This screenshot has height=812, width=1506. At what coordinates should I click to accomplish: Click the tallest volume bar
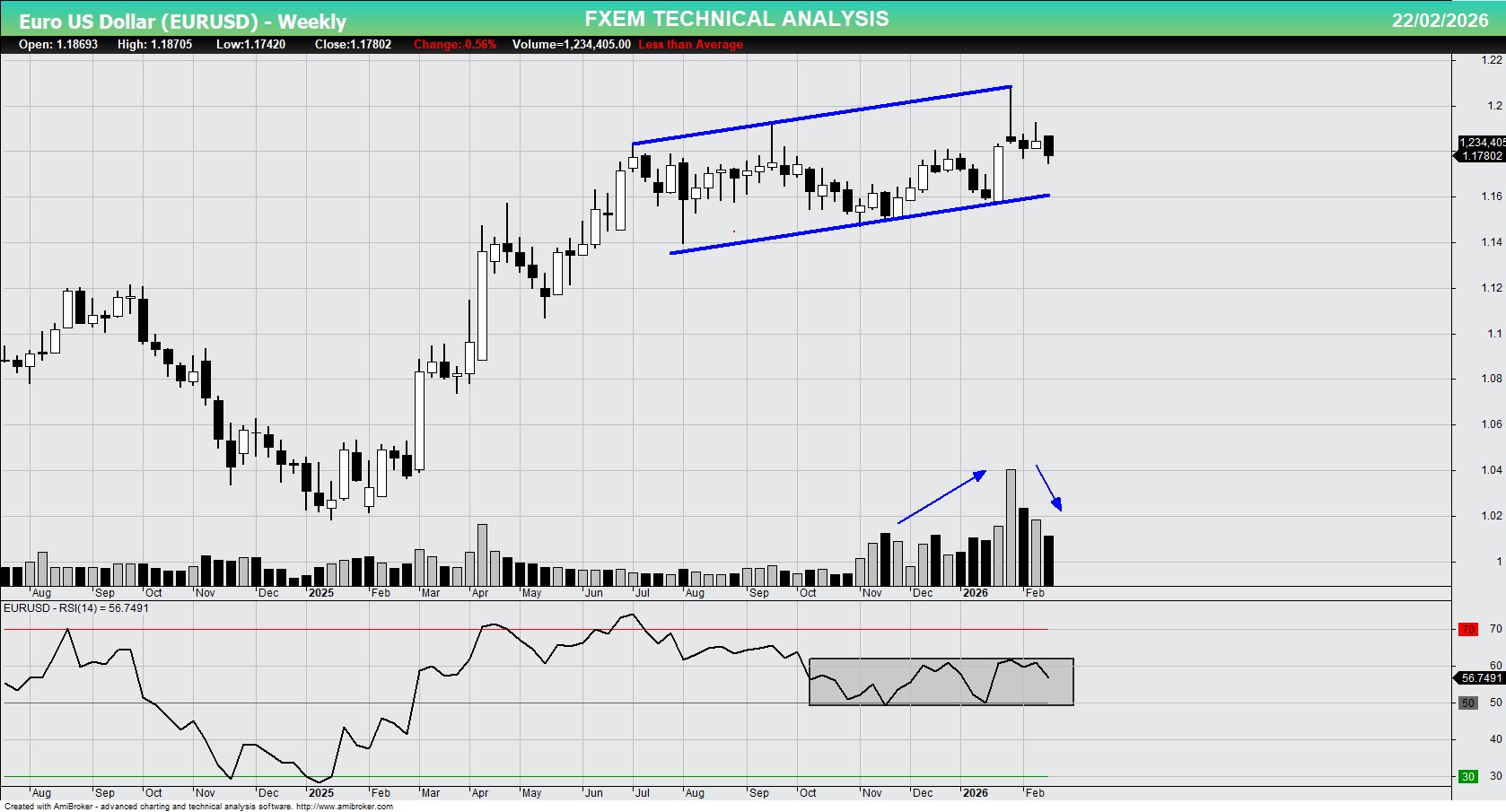click(x=1011, y=528)
